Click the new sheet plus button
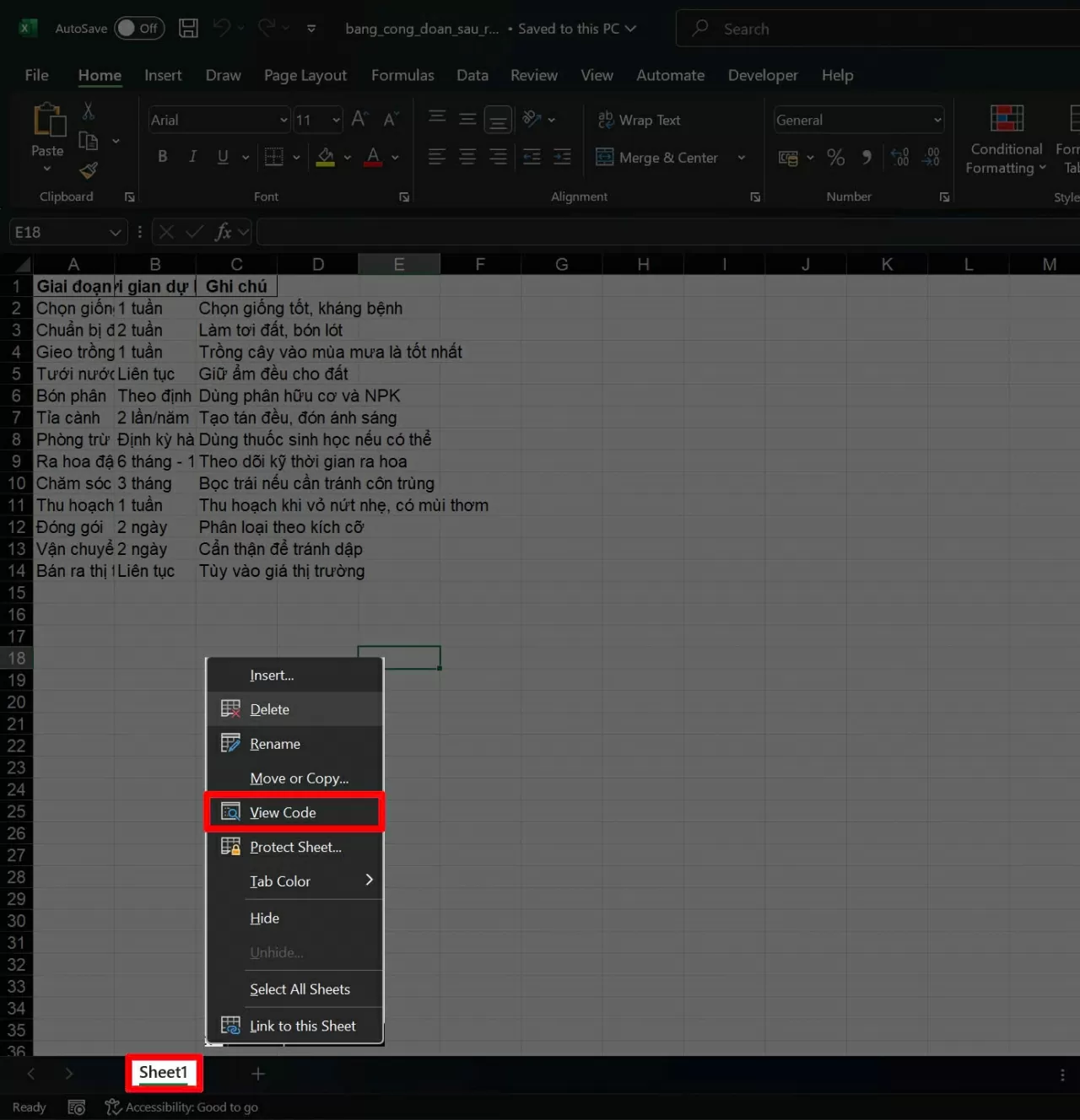The width and height of the screenshot is (1080, 1120). click(257, 1074)
